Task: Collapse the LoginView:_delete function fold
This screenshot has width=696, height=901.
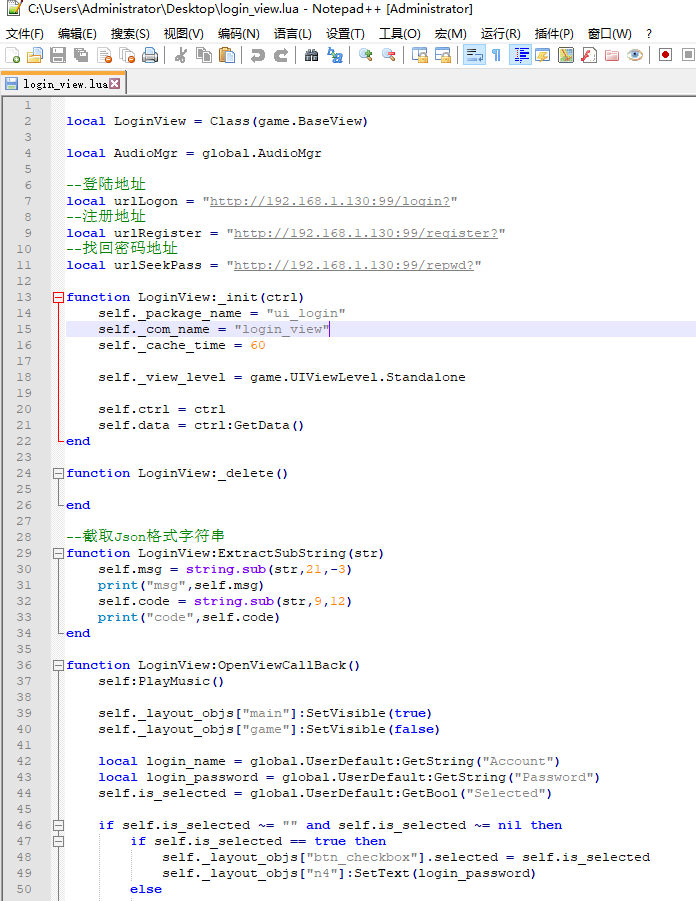Action: [57, 473]
